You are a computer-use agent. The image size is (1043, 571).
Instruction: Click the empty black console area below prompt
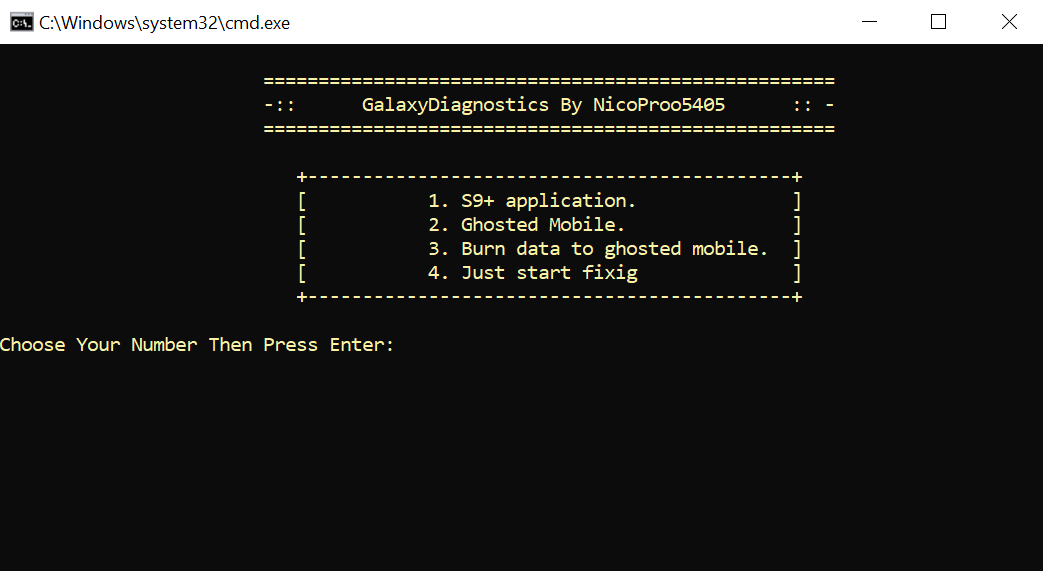tap(522, 466)
